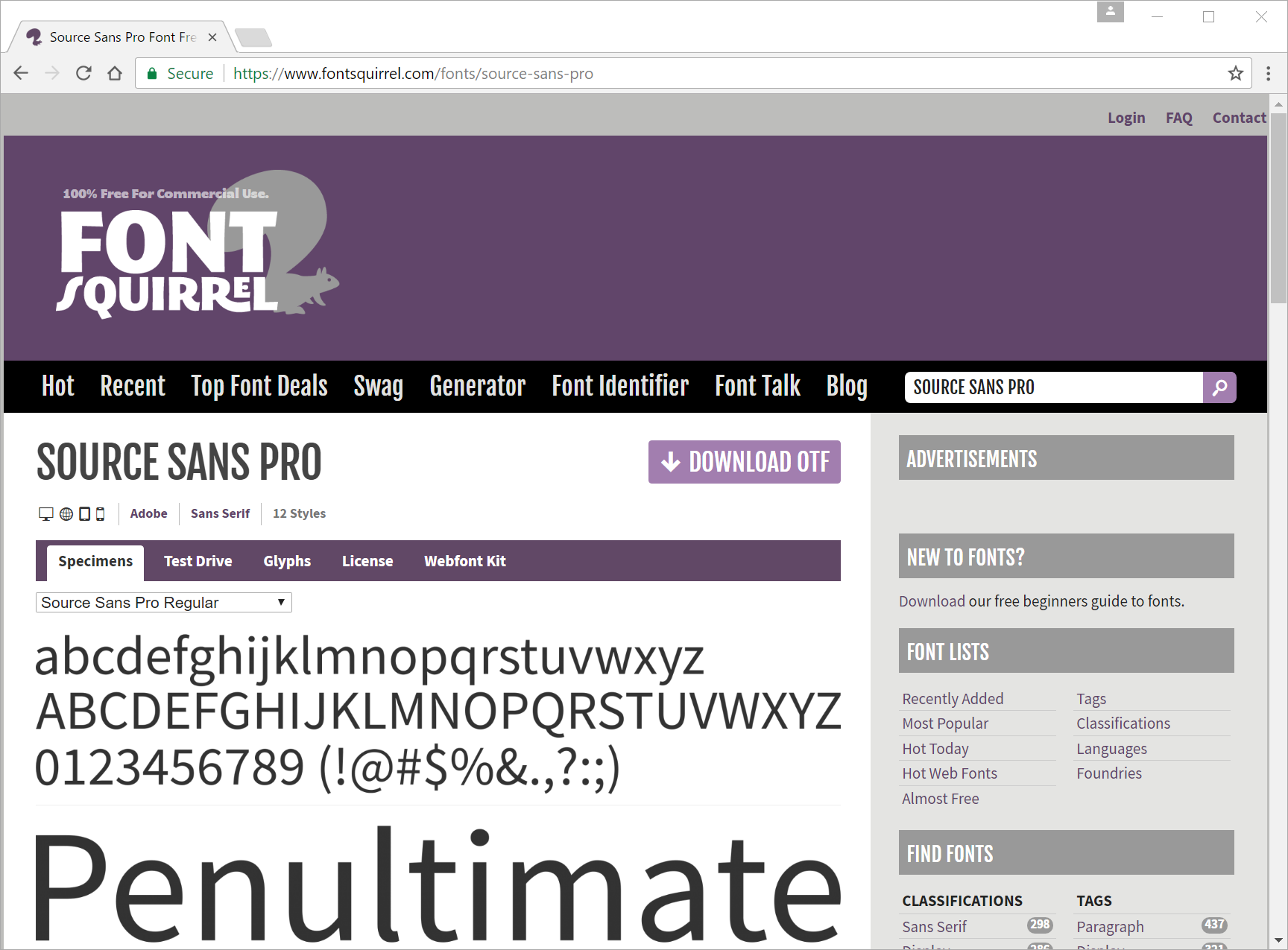
Task: Open the Most Popular font list
Action: [x=945, y=723]
